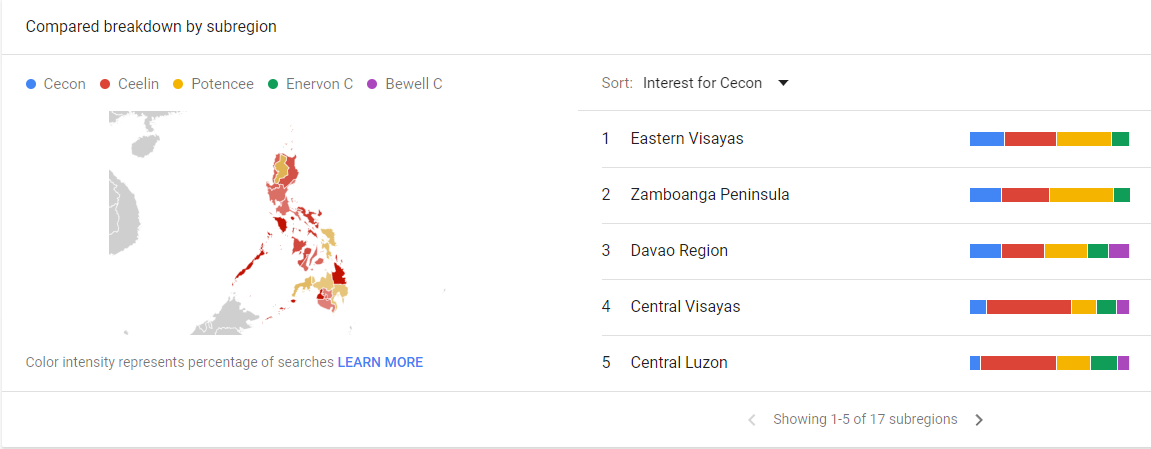Viewport: 1151px width, 449px height.
Task: Click the yellow Potencee legend dot
Action: (x=179, y=84)
